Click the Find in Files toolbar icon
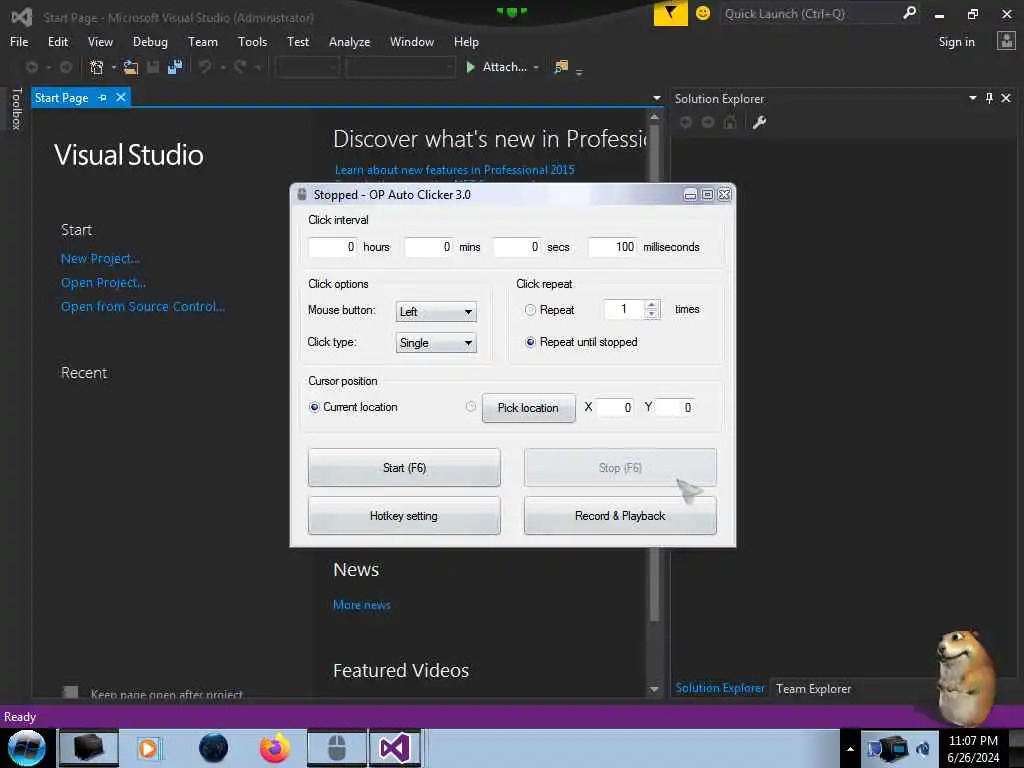 561,67
